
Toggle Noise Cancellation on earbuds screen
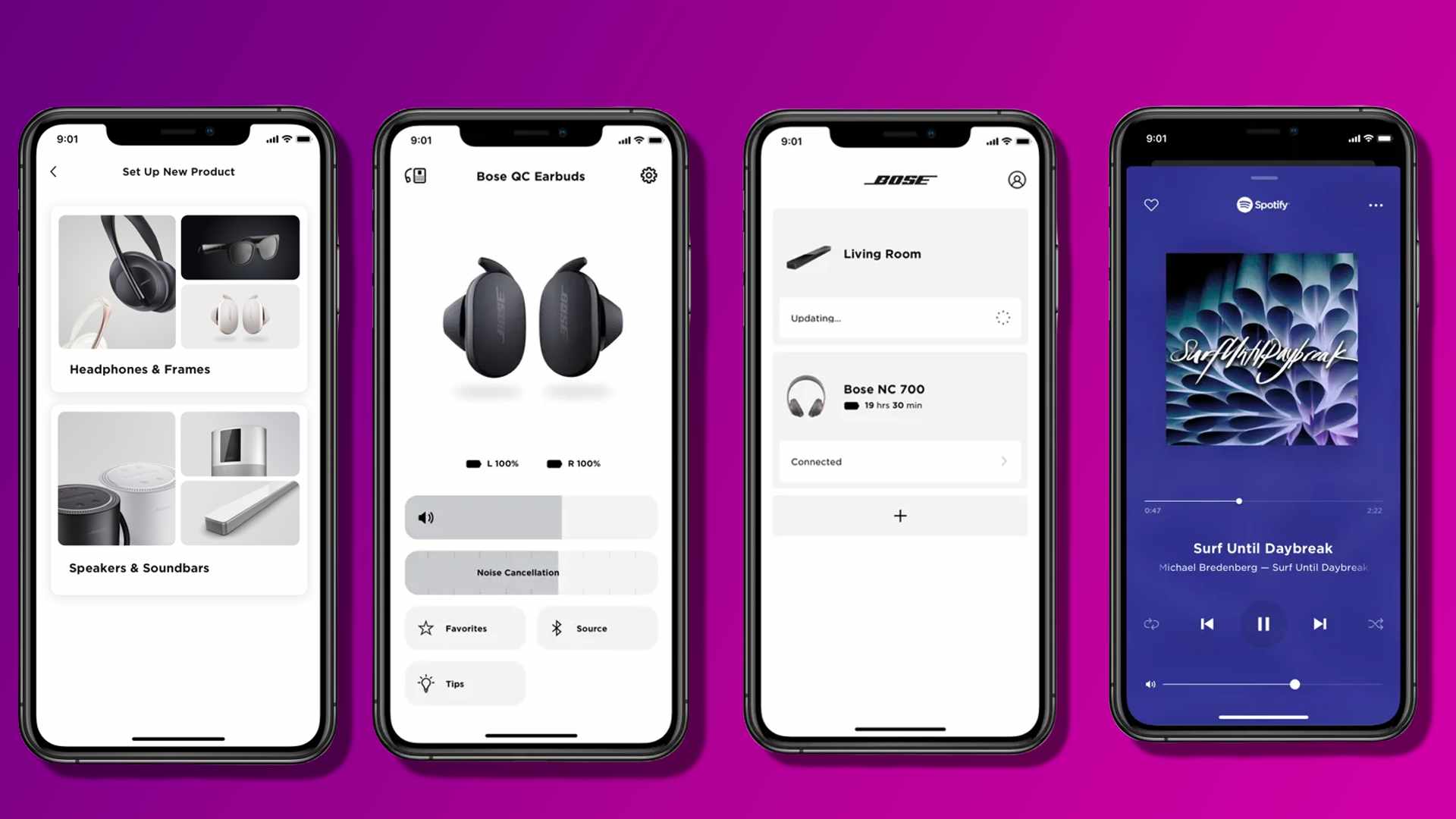pos(530,572)
